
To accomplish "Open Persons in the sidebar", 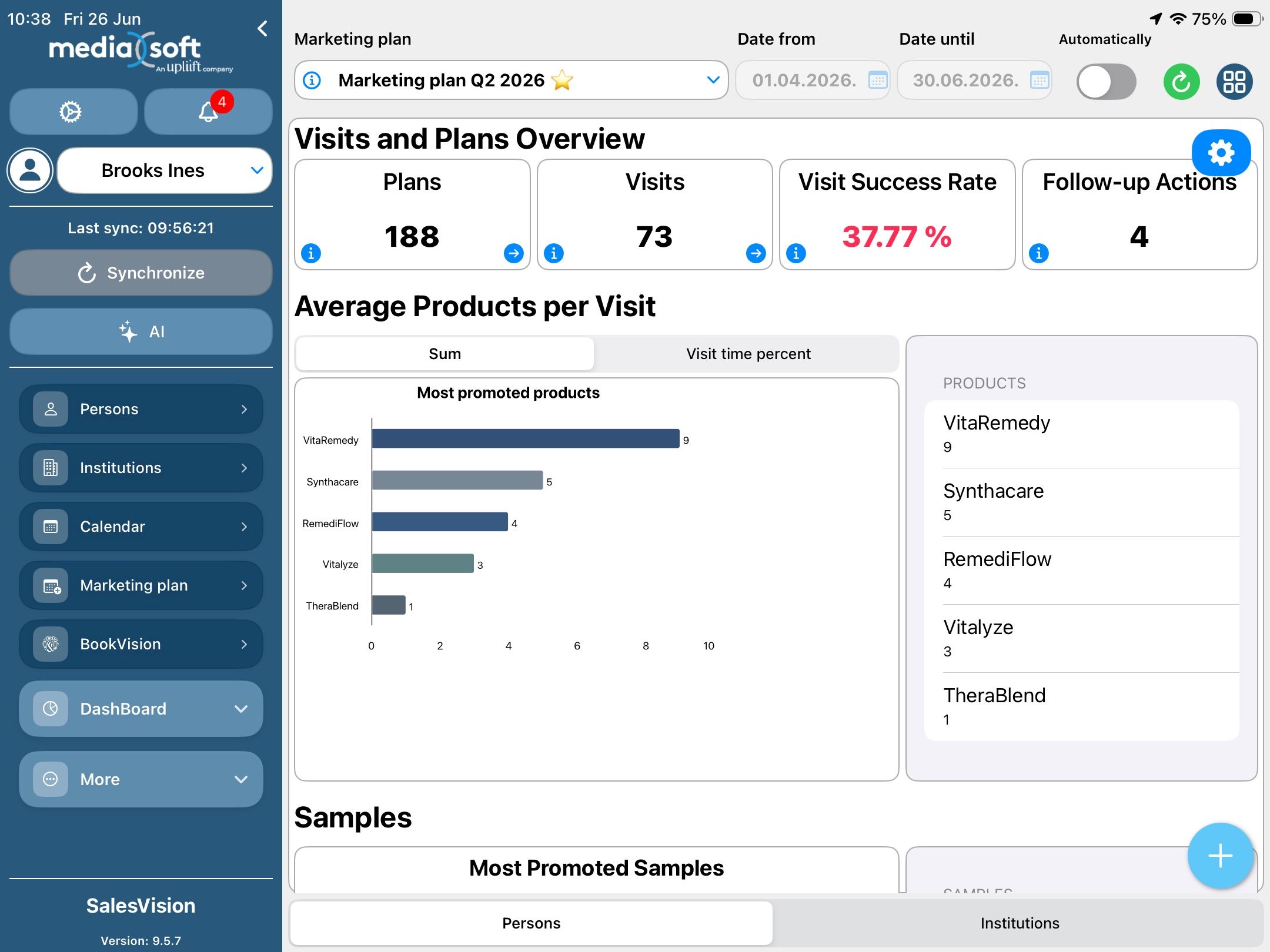I will click(x=141, y=409).
